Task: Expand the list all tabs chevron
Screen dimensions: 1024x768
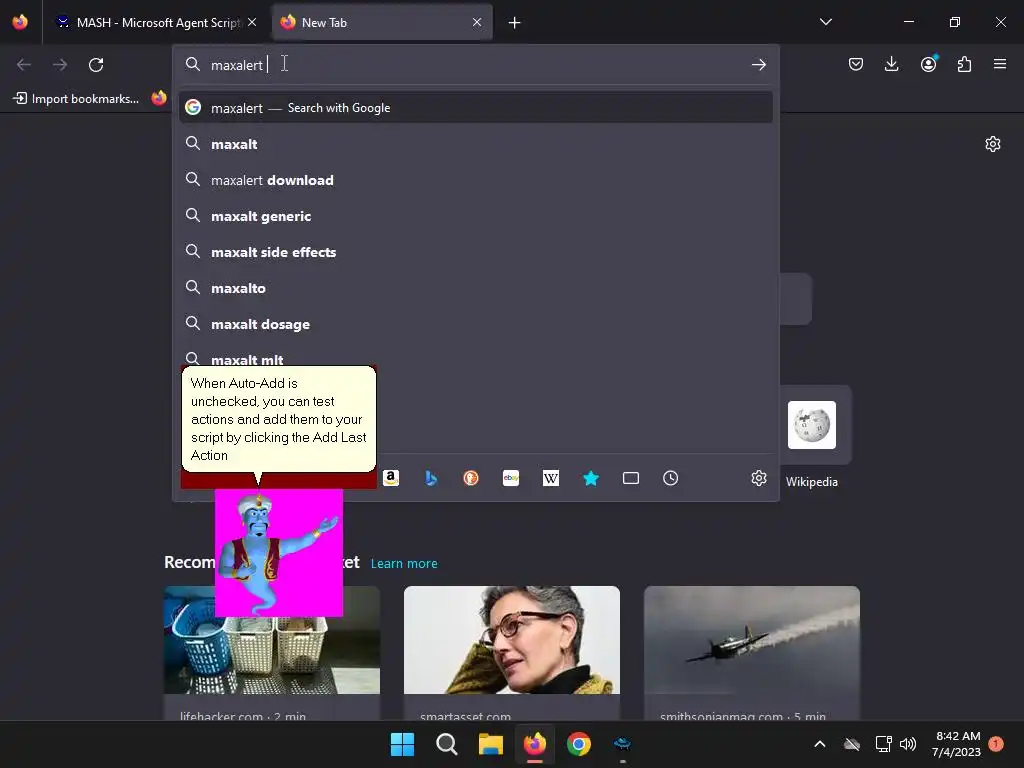Action: point(825,22)
